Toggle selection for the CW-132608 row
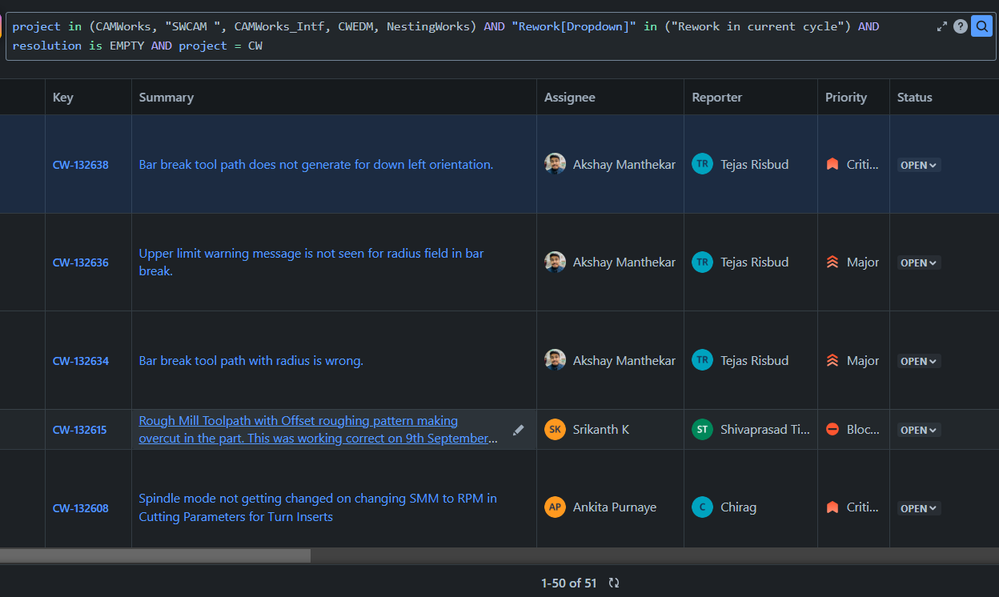The image size is (999, 597). (x=22, y=507)
